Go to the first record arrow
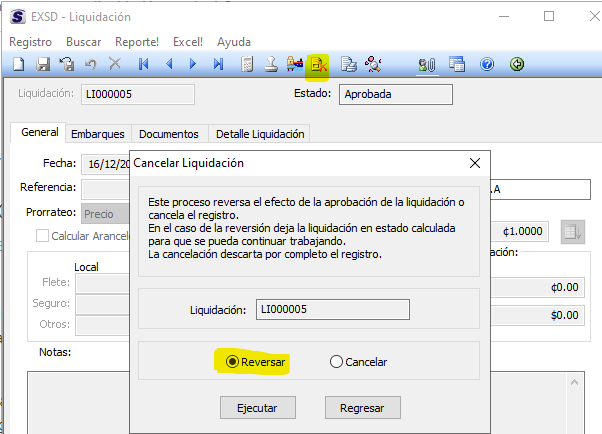Image resolution: width=602 pixels, height=434 pixels. point(143,65)
